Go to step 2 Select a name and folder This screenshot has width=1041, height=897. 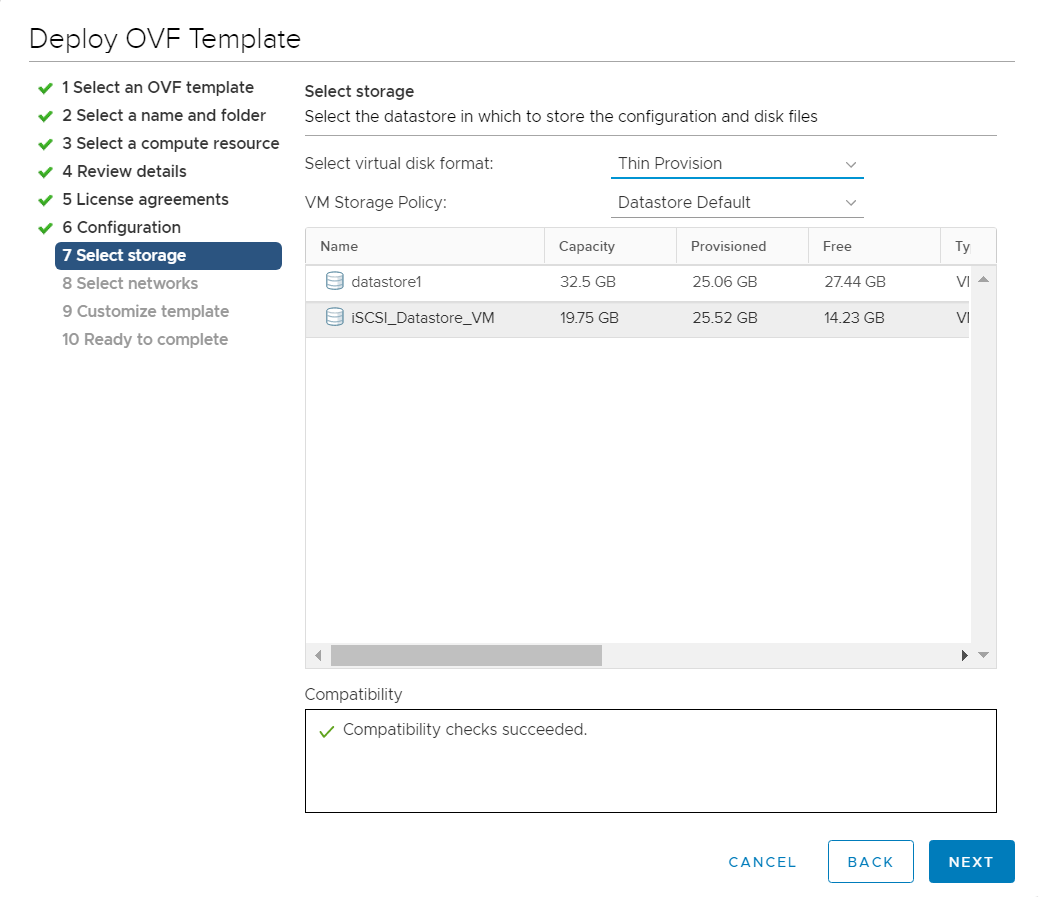(164, 116)
